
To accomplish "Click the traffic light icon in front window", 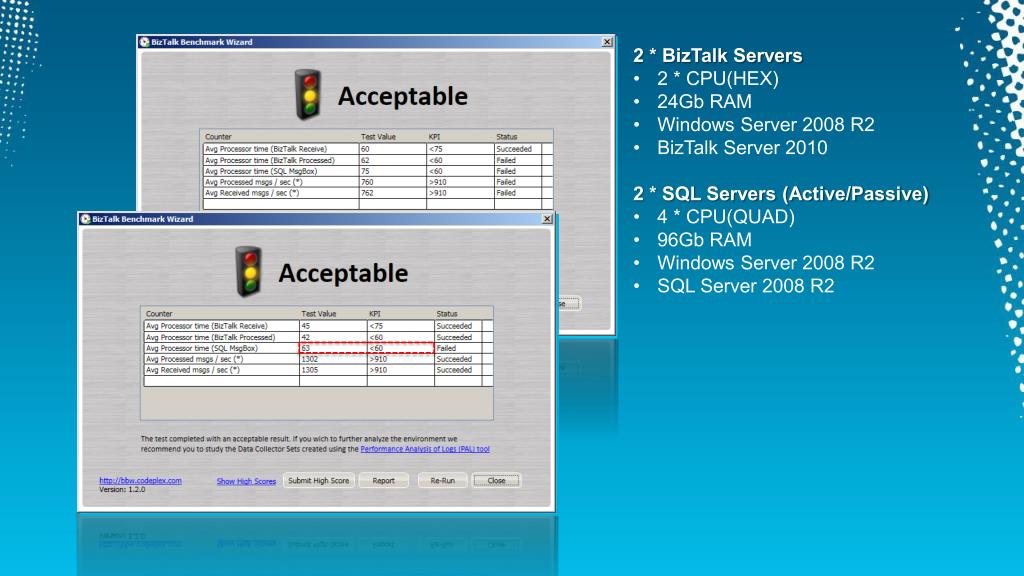I will [x=249, y=272].
